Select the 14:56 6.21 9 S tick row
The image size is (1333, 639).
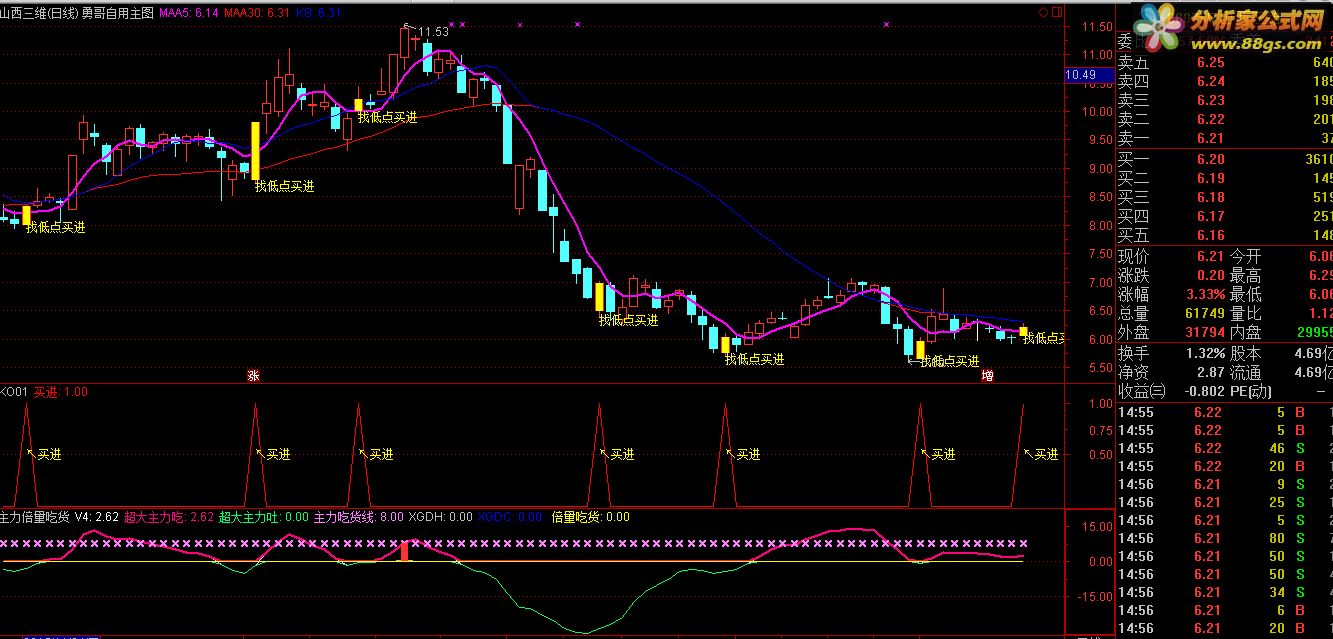tap(1224, 484)
